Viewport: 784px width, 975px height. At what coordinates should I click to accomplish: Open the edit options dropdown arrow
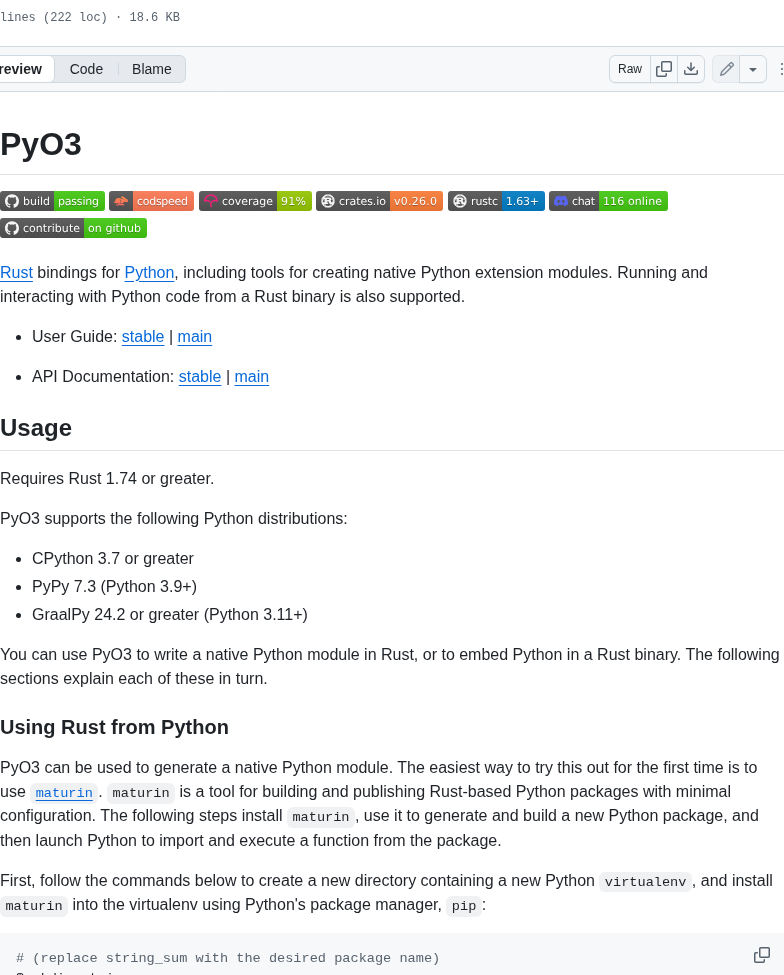(x=752, y=69)
